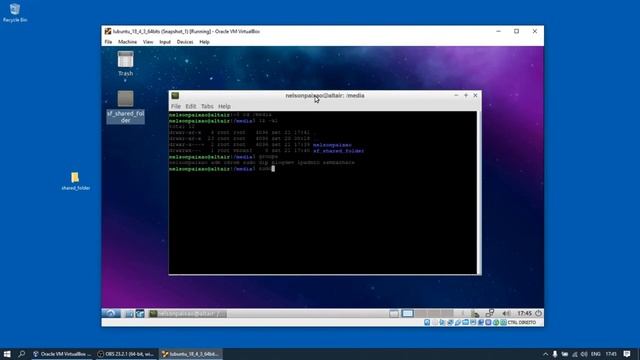Viewport: 640px width, 360px height.
Task: Click the Lubuntu panel clock showing 17:45
Action: [524, 313]
